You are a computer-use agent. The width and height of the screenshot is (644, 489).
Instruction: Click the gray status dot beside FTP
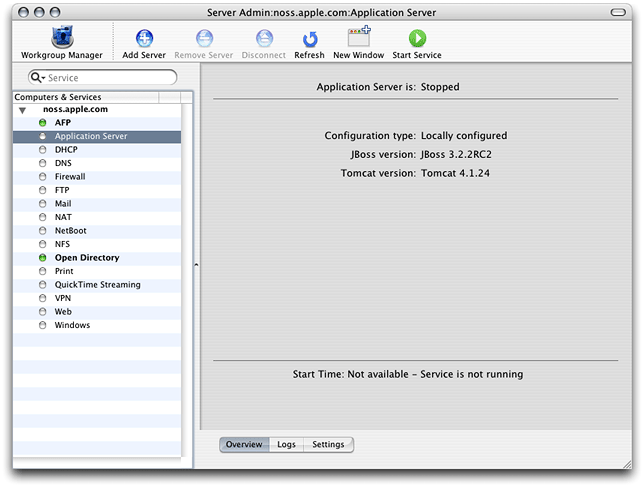click(x=42, y=190)
